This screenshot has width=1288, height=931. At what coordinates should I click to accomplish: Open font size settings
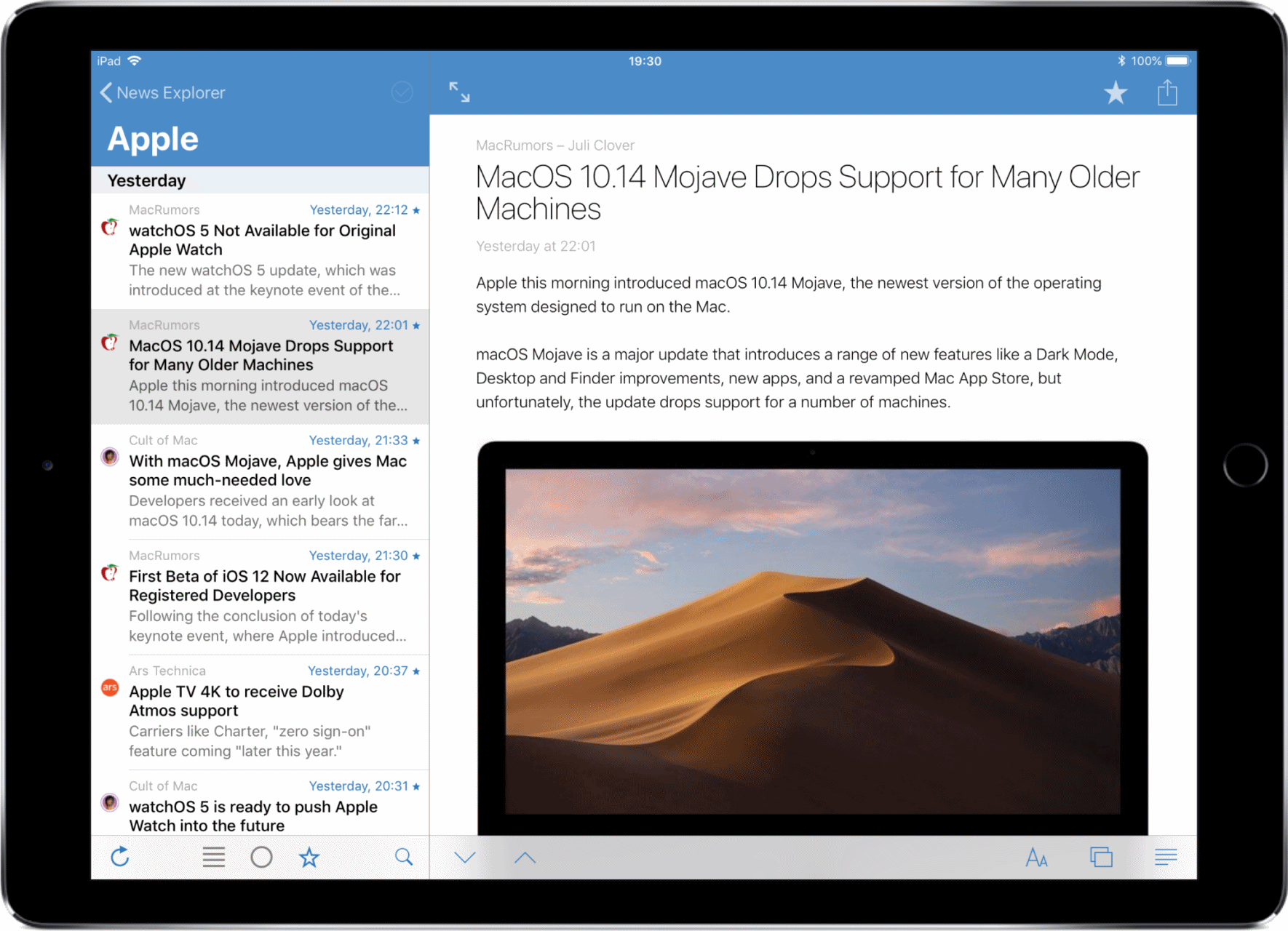(1036, 857)
